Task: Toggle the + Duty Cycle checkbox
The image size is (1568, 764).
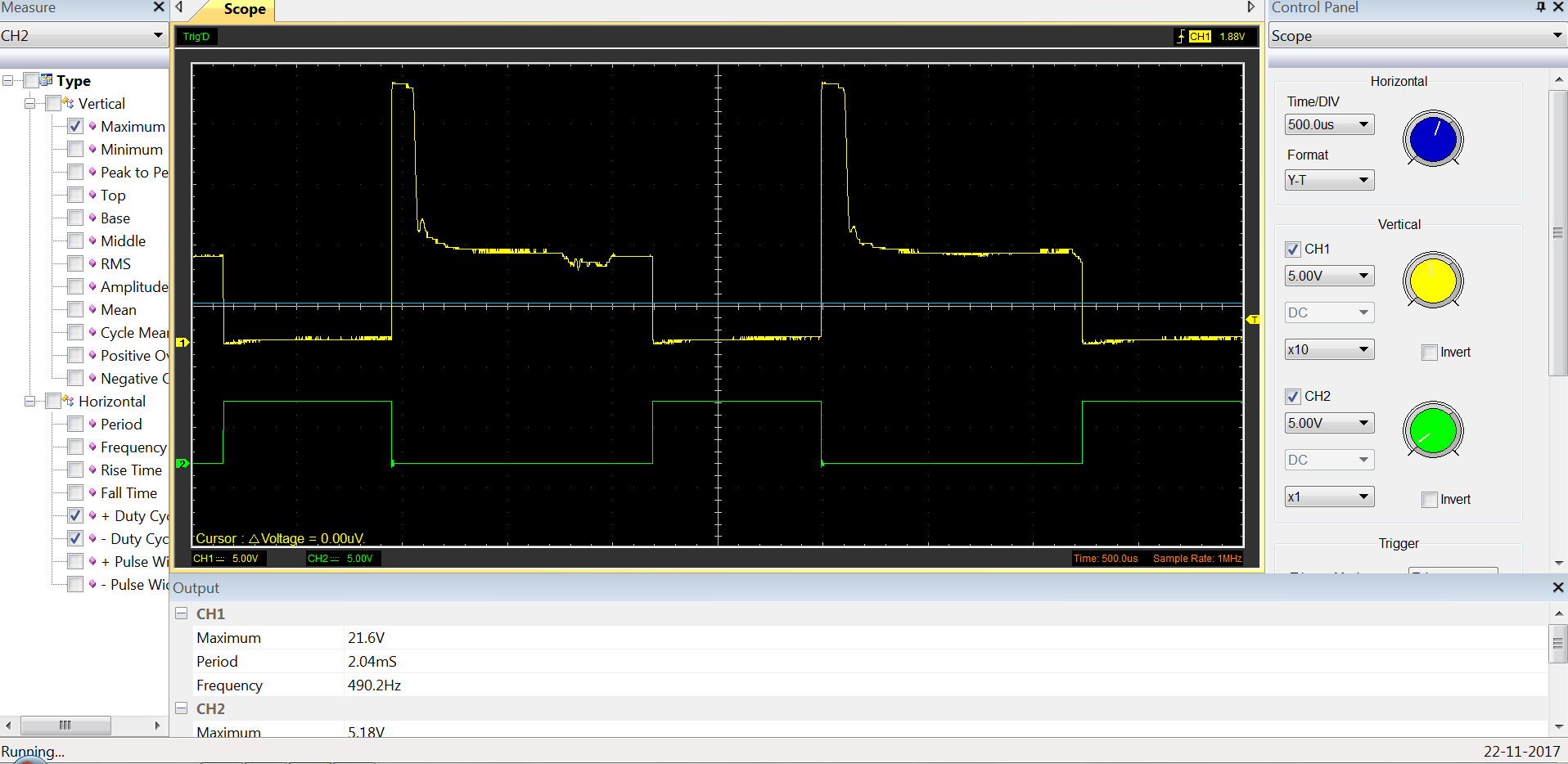Action: point(75,515)
